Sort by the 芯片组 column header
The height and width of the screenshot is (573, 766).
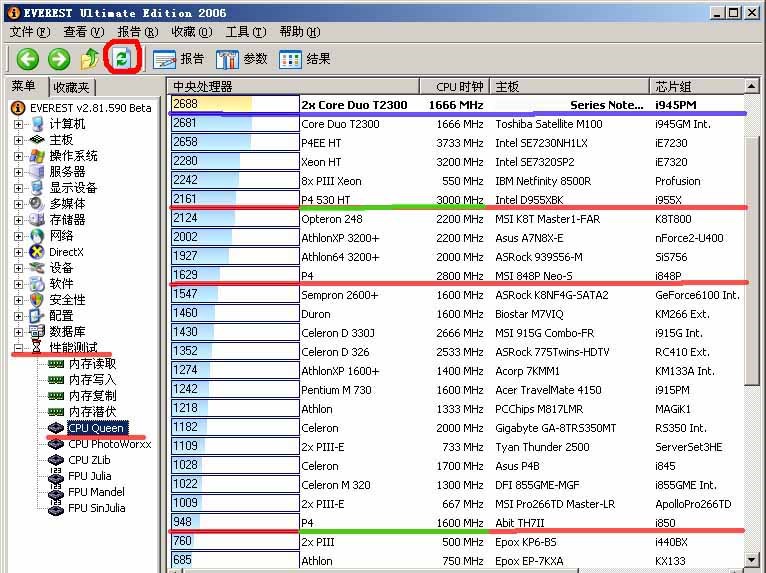[x=697, y=86]
